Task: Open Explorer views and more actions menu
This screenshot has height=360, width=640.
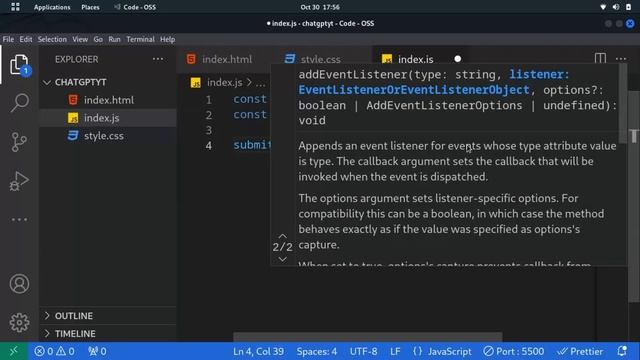Action: pyautogui.click(x=158, y=59)
